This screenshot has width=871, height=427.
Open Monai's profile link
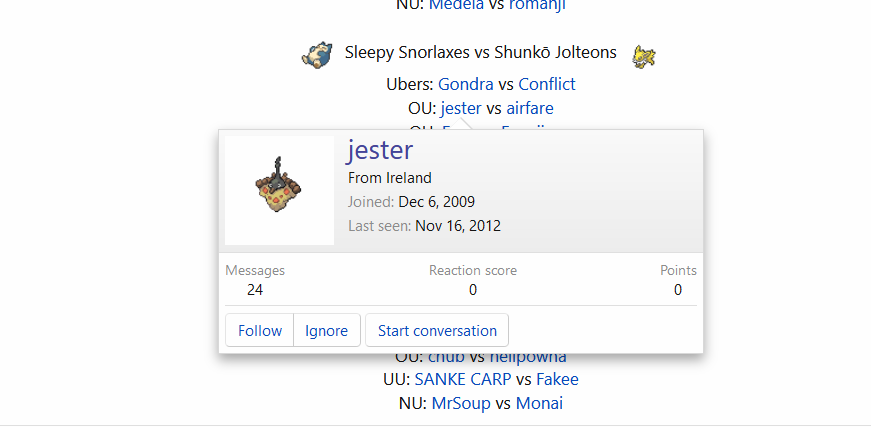coord(539,403)
